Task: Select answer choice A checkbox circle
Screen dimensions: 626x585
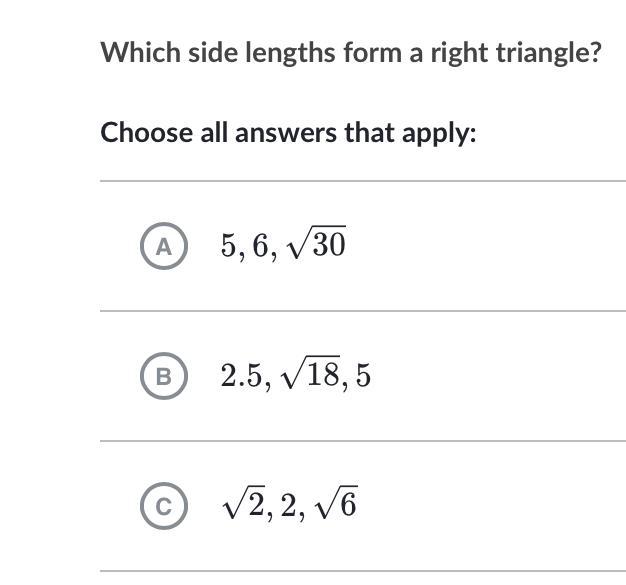Action: [164, 246]
